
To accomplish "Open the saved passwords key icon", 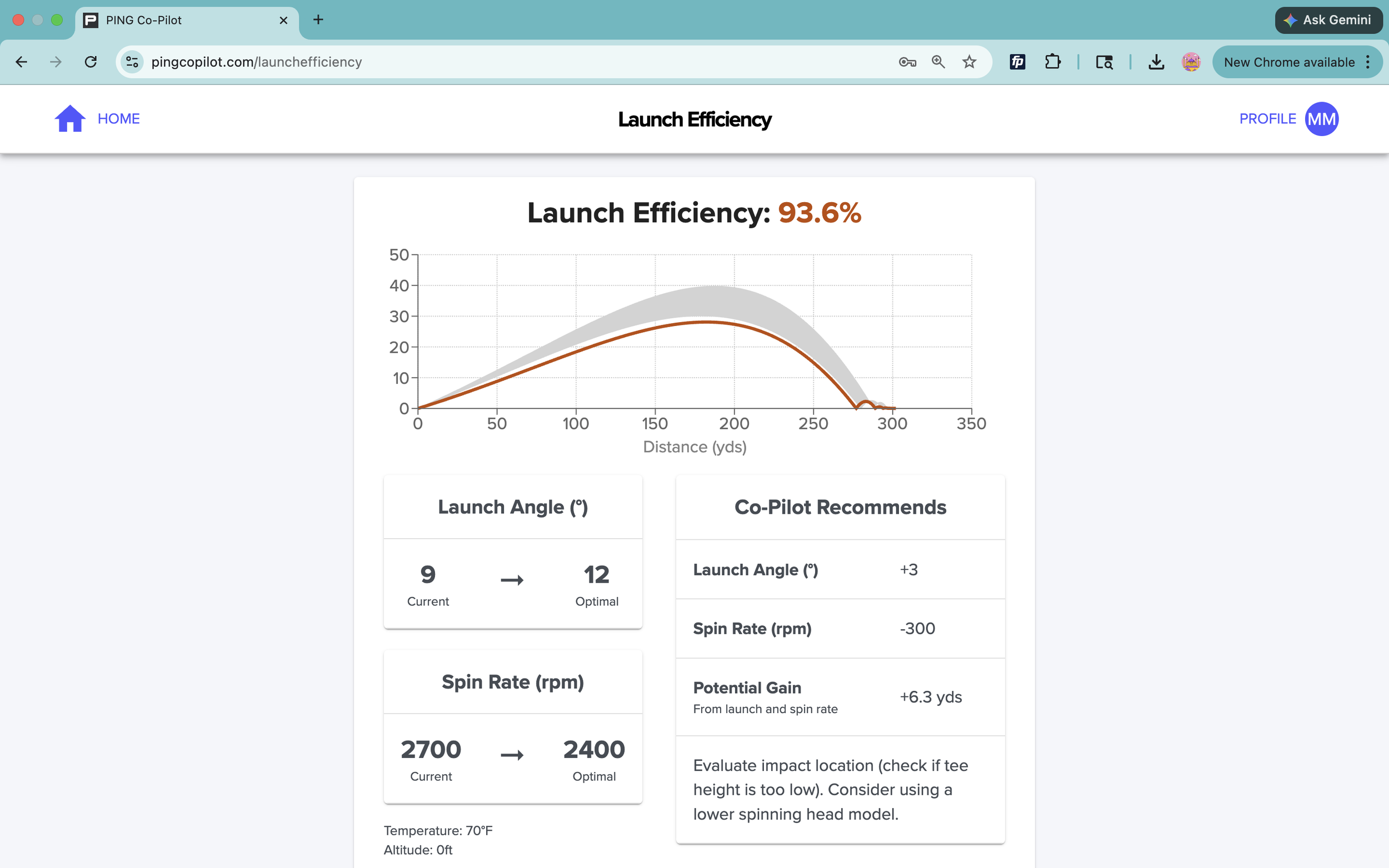I will point(907,62).
